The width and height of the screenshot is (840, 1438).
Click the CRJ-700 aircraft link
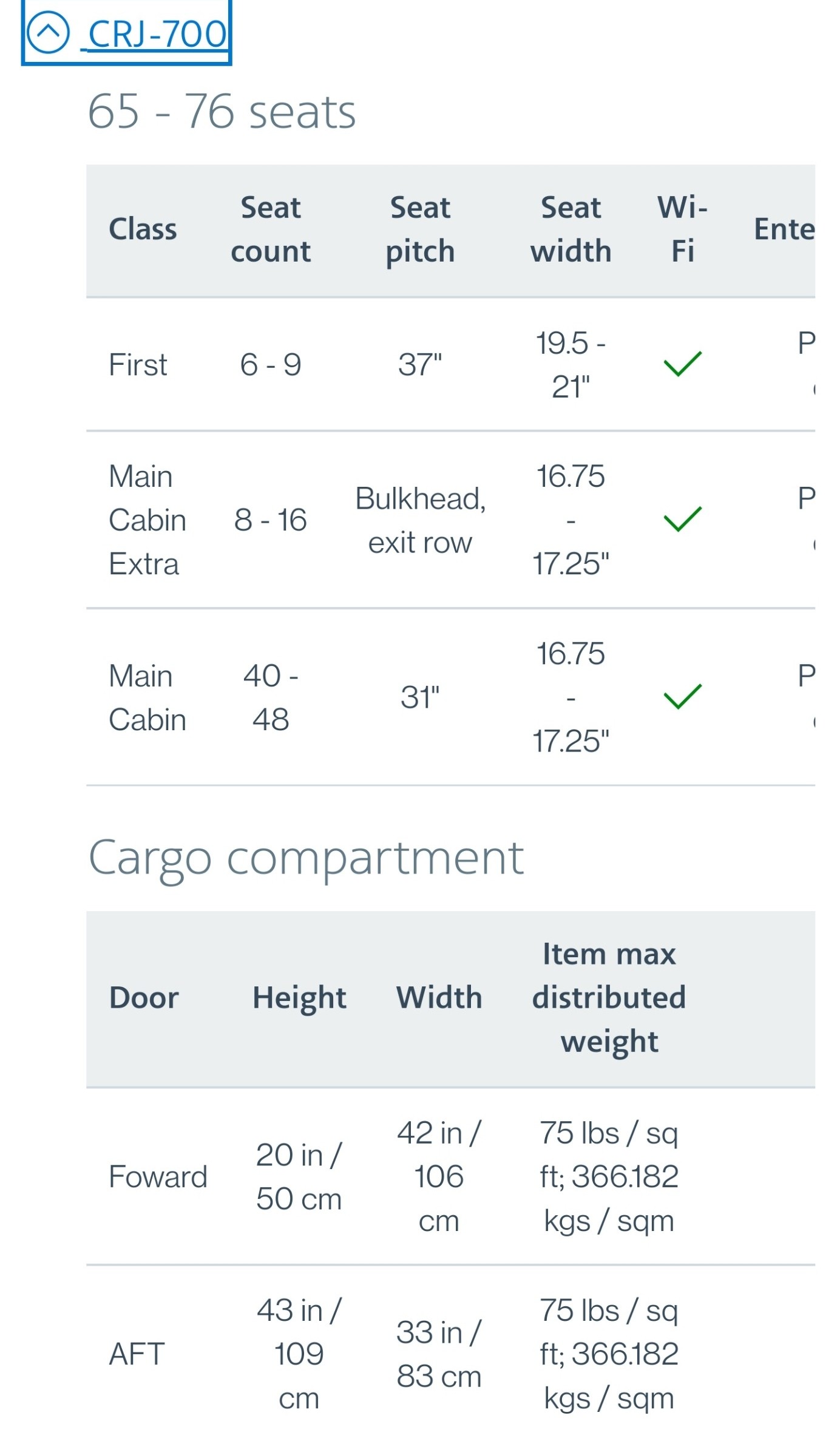click(x=157, y=34)
